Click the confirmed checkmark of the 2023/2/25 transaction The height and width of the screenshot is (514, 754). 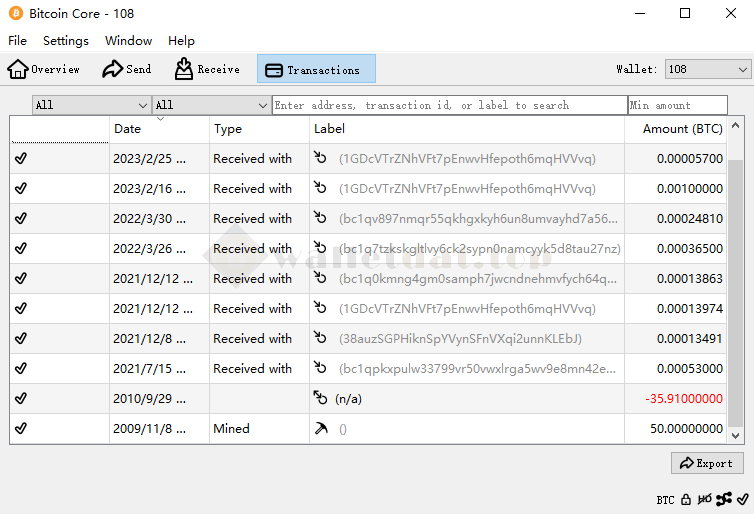point(21,159)
